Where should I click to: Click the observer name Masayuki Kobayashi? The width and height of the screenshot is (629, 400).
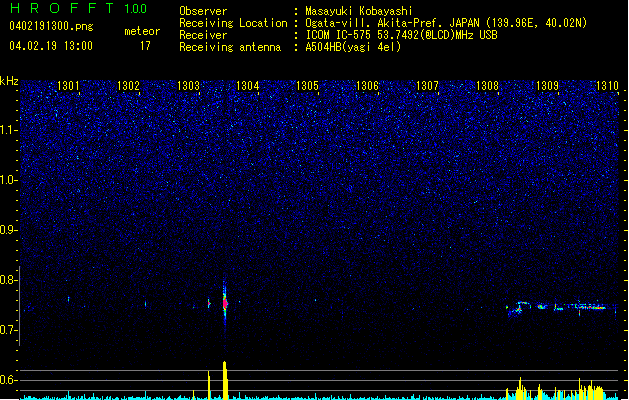coord(359,11)
